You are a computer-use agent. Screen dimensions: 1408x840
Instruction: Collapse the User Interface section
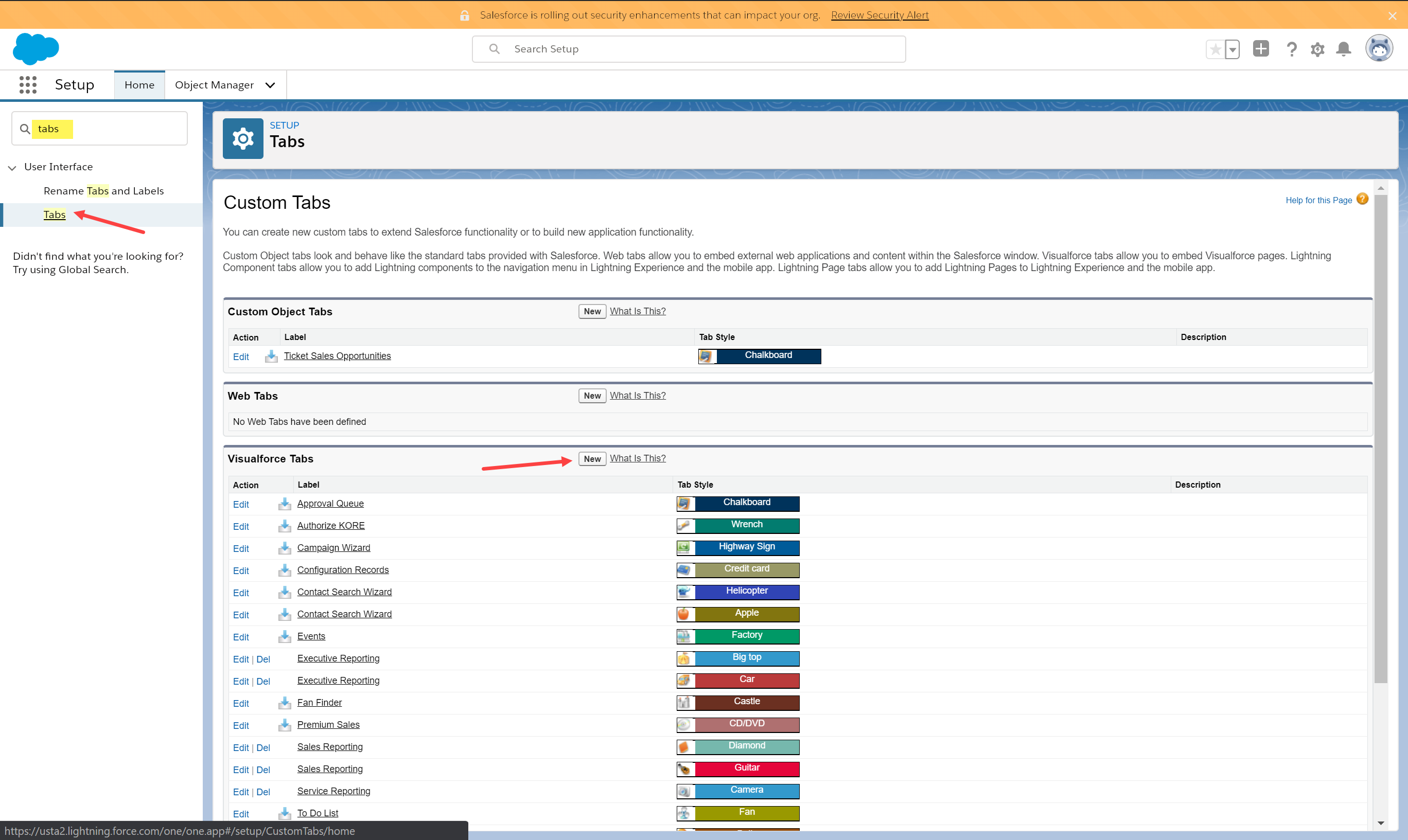[12, 168]
